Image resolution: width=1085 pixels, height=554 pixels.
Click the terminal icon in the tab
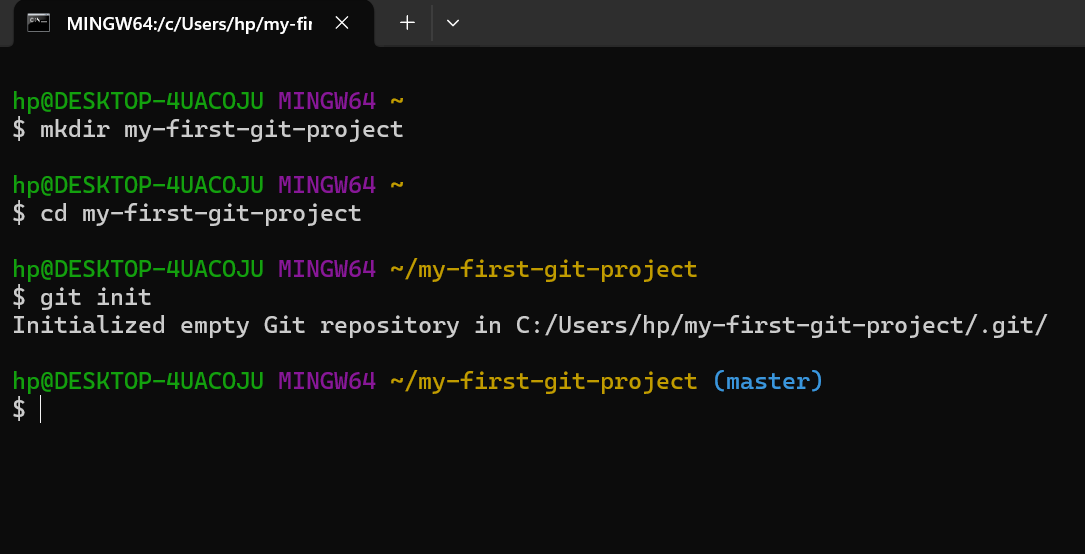pyautogui.click(x=39, y=23)
